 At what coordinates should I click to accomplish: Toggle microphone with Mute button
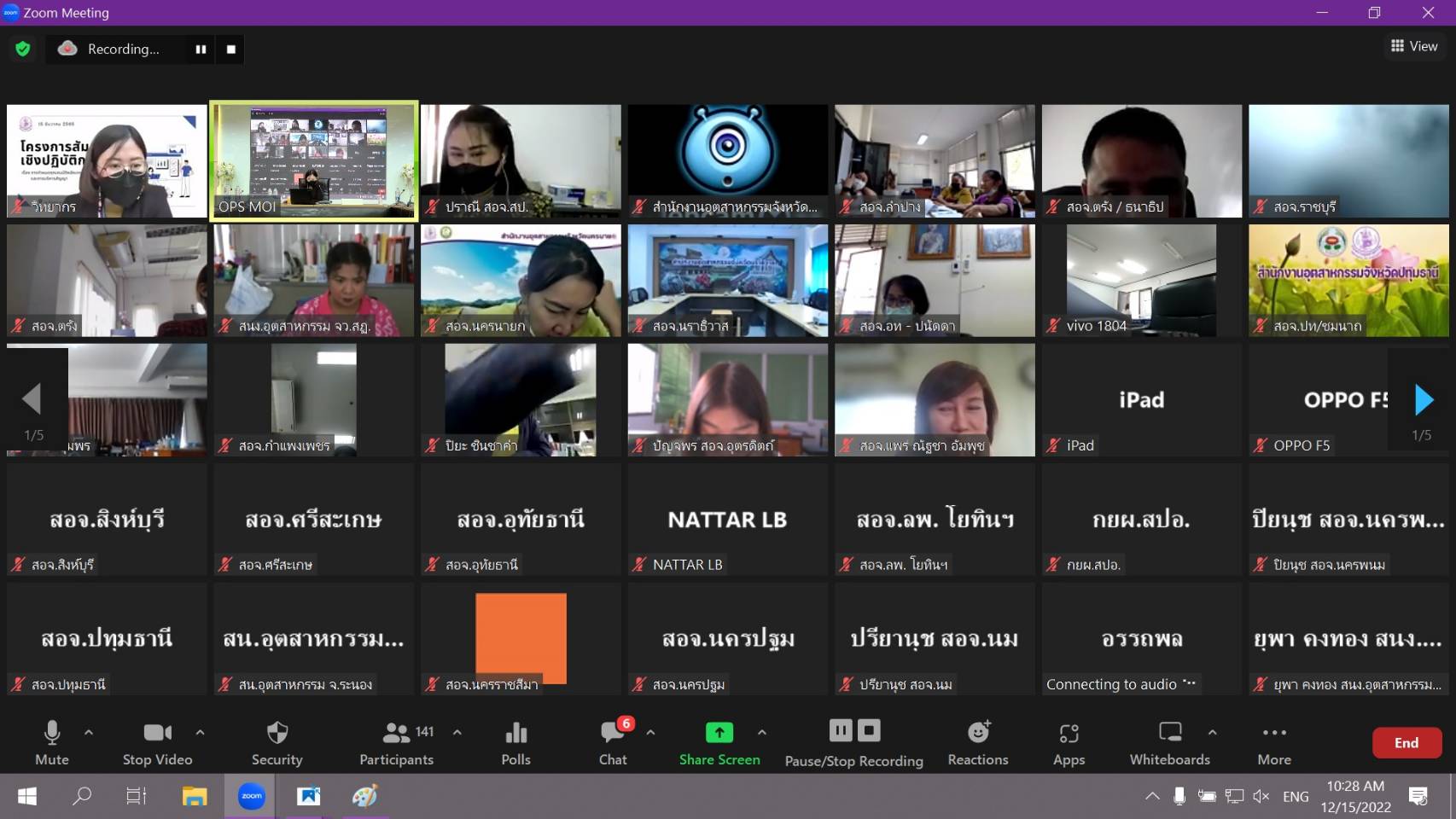pos(52,741)
